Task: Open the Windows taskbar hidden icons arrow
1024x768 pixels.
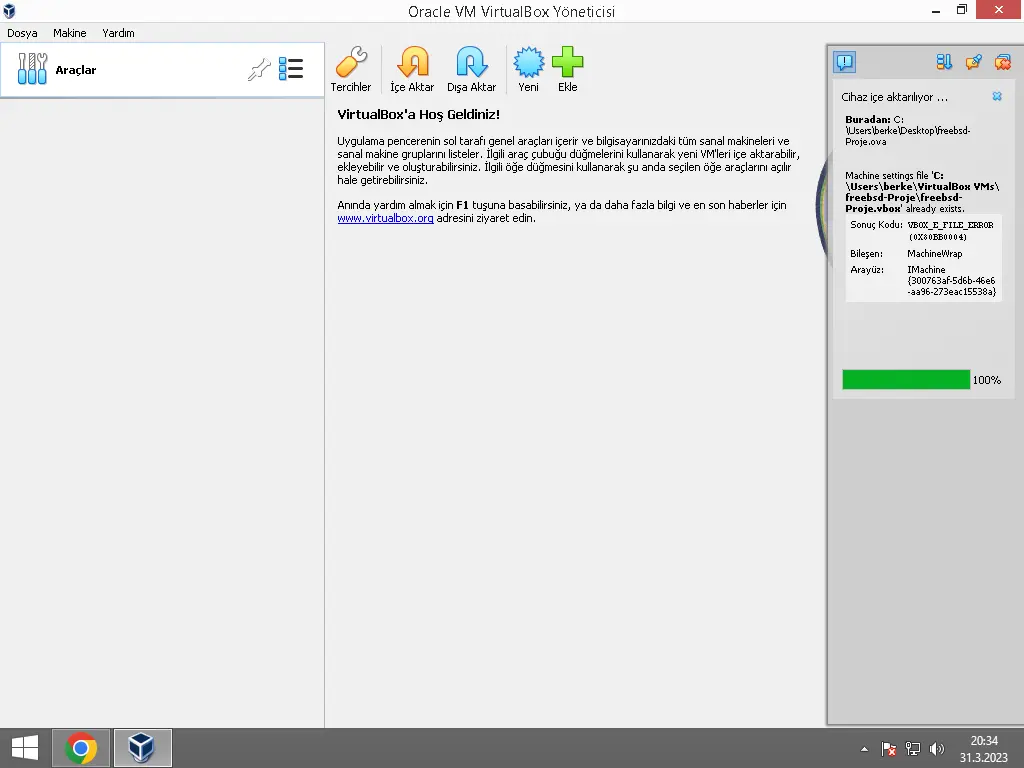Action: (864, 748)
